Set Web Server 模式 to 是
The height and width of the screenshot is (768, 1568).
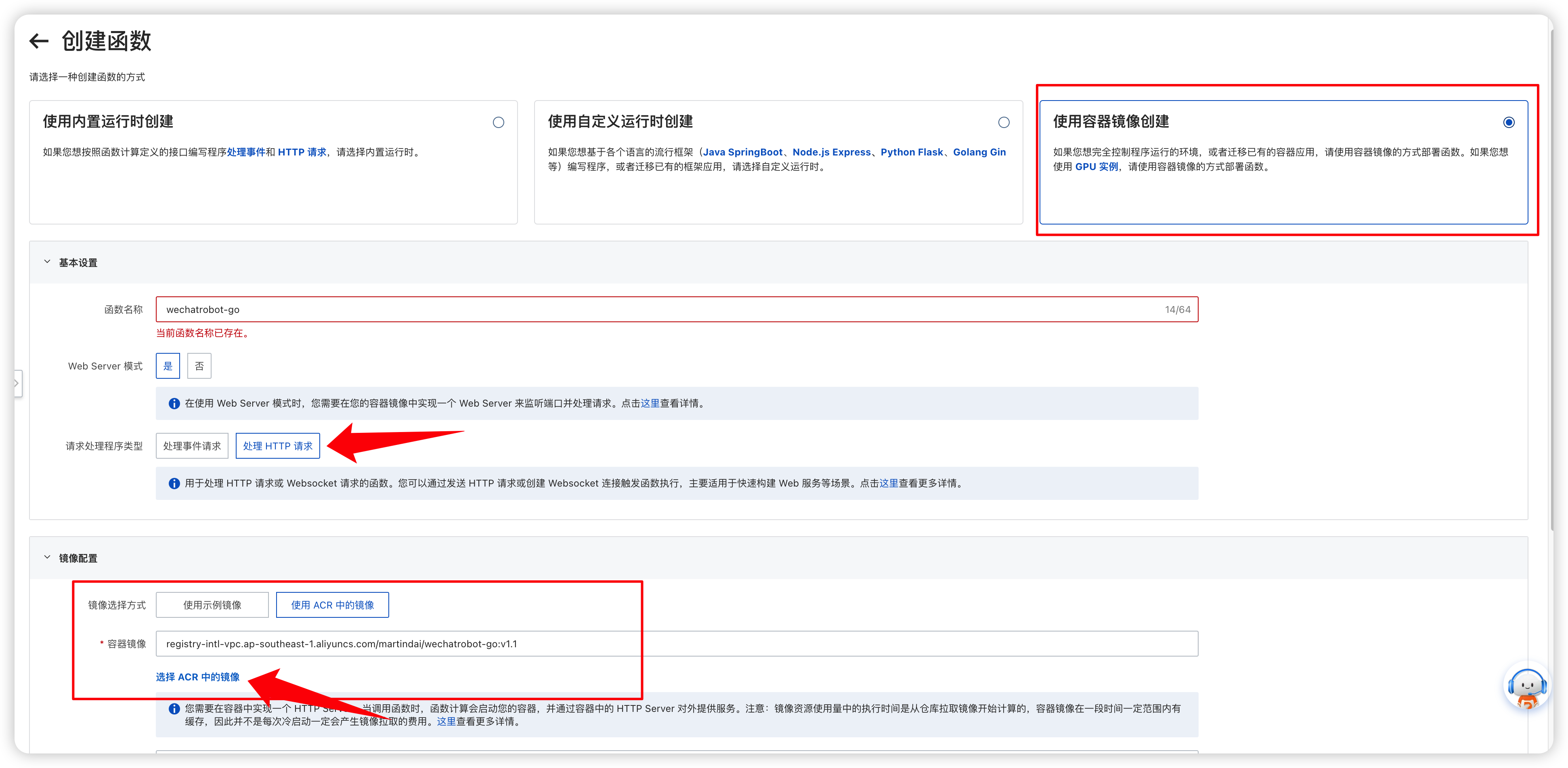168,366
